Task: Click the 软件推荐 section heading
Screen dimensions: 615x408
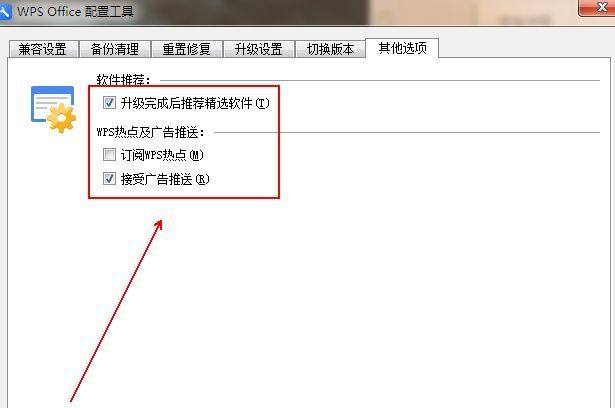Action: pos(124,80)
